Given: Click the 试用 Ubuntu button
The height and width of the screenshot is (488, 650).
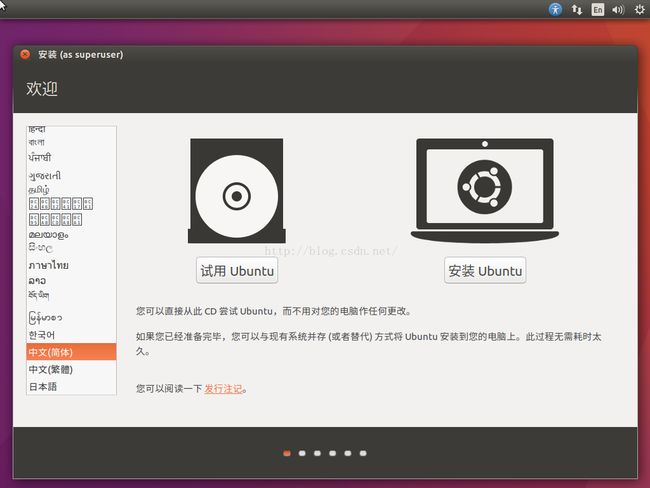Looking at the screenshot, I should (237, 271).
